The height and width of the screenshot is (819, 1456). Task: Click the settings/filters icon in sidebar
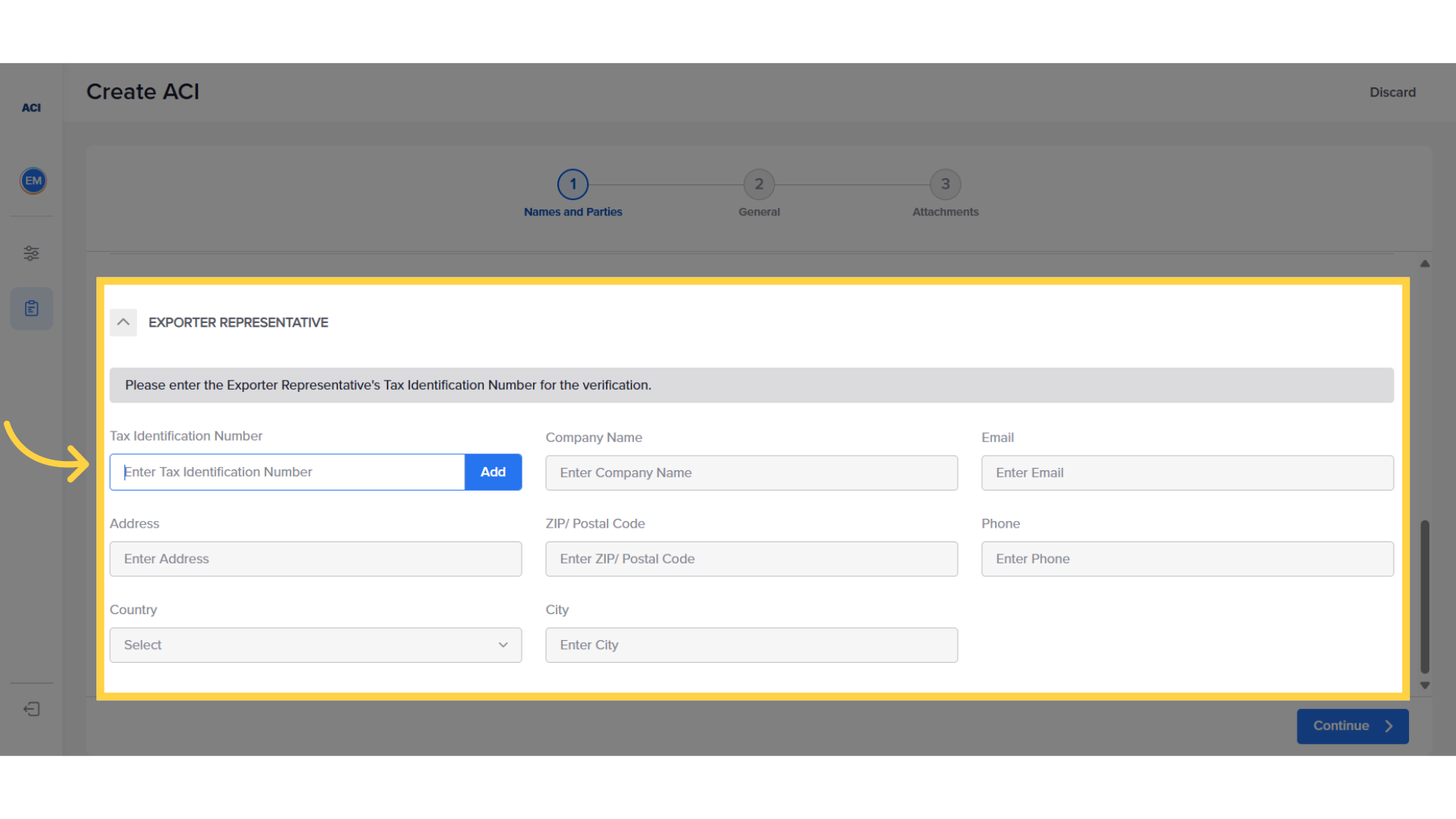[32, 253]
